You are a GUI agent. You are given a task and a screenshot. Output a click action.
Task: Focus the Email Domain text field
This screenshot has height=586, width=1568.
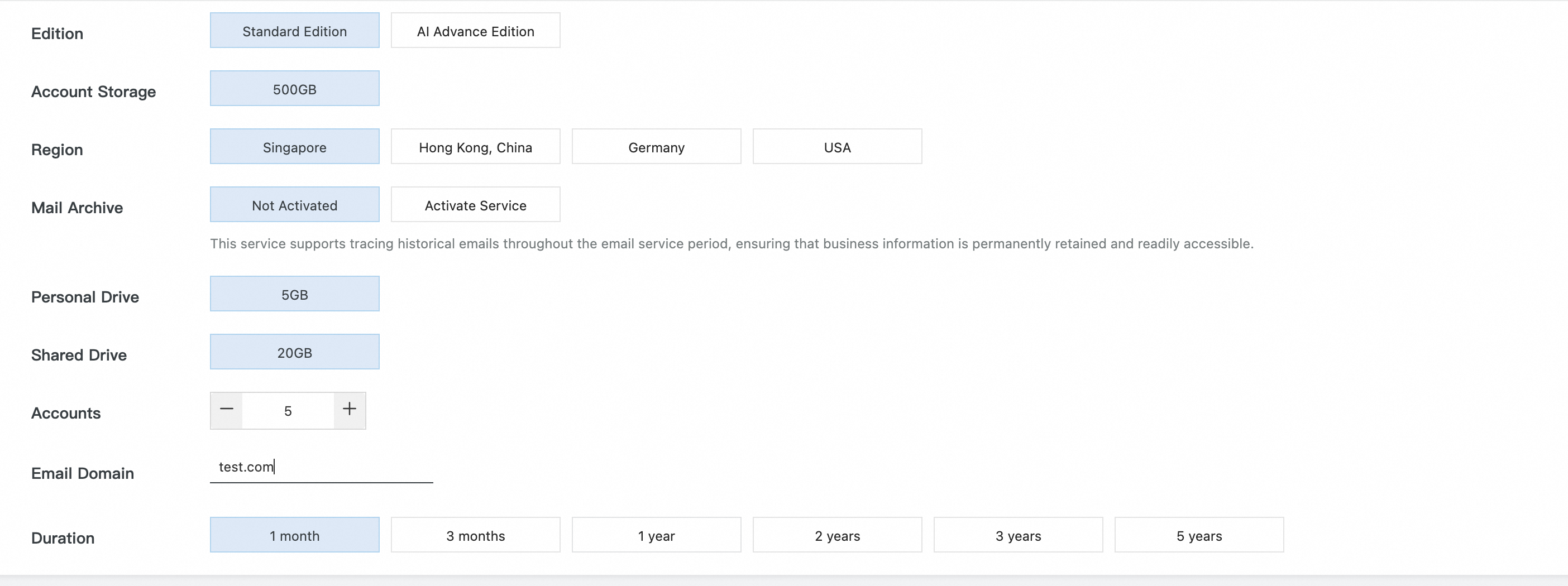pyautogui.click(x=322, y=467)
